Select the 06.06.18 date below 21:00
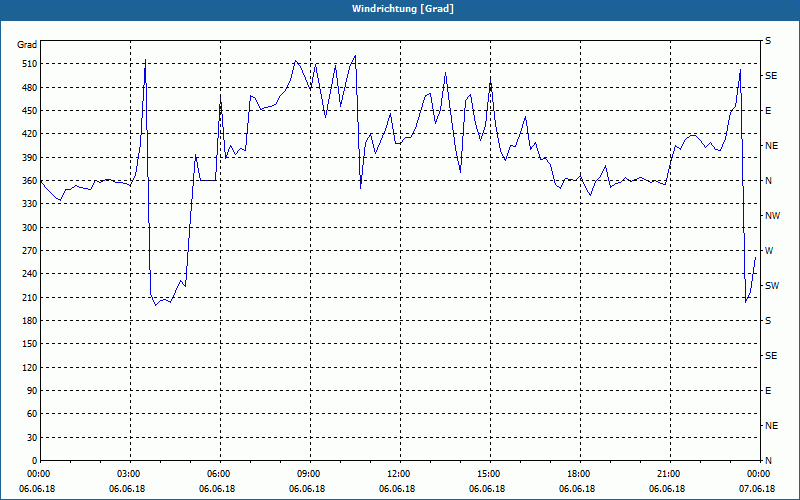 click(667, 489)
